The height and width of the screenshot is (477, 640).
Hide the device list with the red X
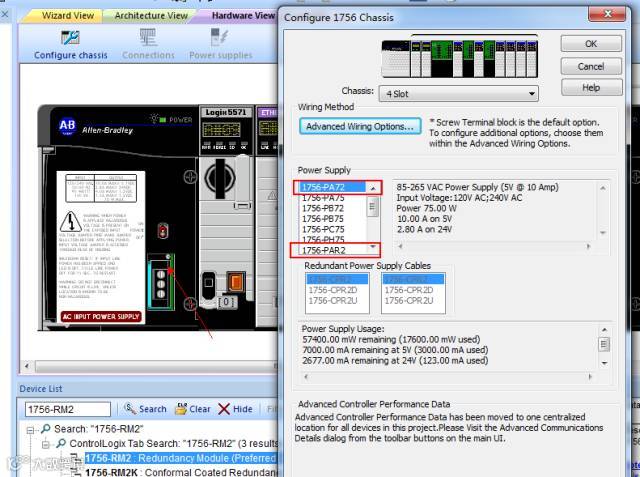click(x=236, y=409)
